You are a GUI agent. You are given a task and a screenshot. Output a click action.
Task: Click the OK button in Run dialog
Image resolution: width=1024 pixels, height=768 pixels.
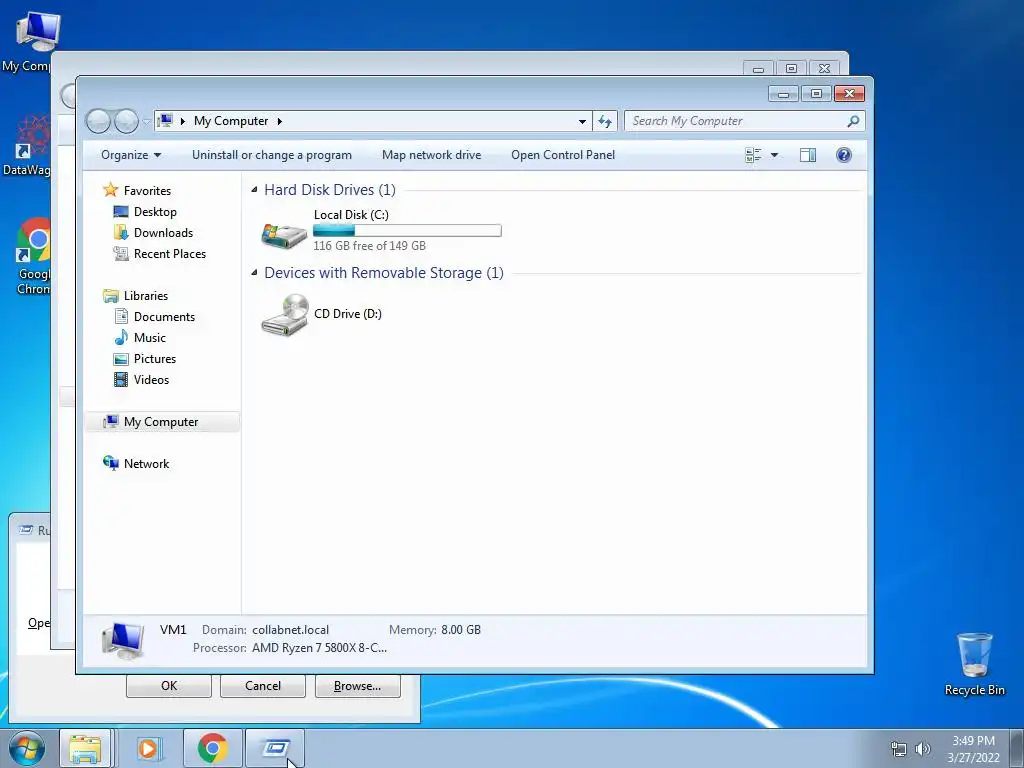tap(168, 686)
